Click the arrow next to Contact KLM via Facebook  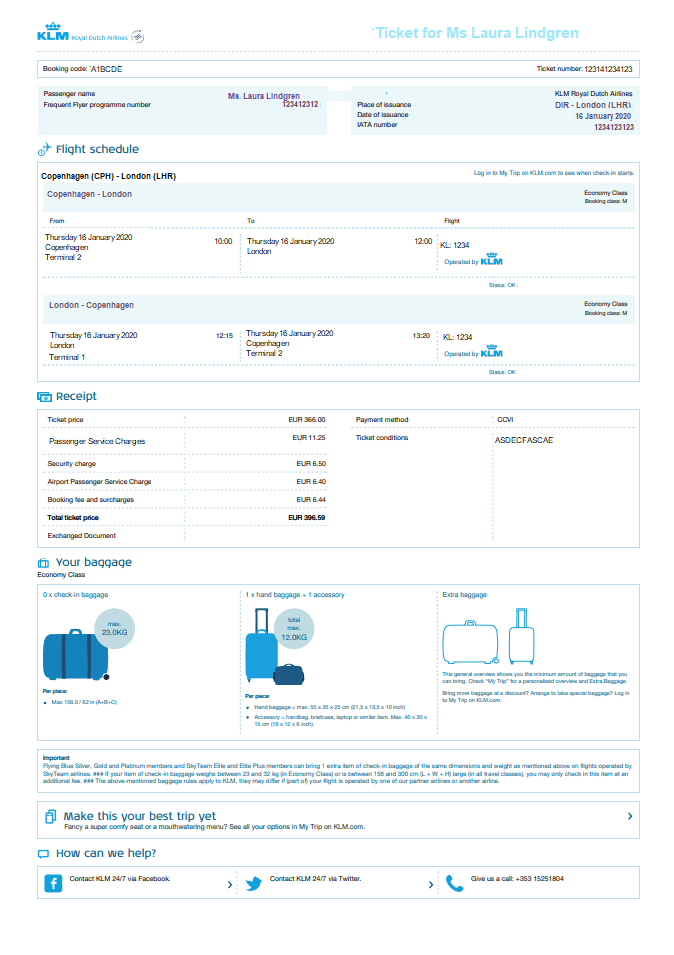230,885
